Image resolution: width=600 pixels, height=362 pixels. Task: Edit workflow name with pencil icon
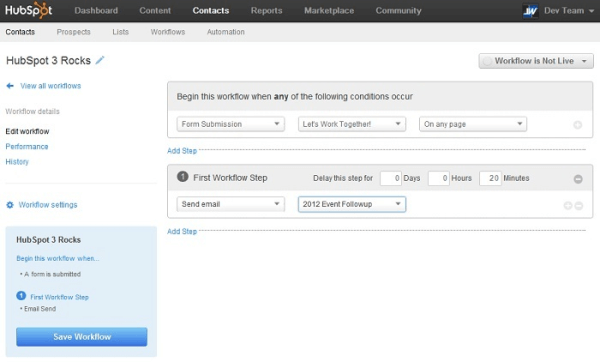(x=100, y=60)
